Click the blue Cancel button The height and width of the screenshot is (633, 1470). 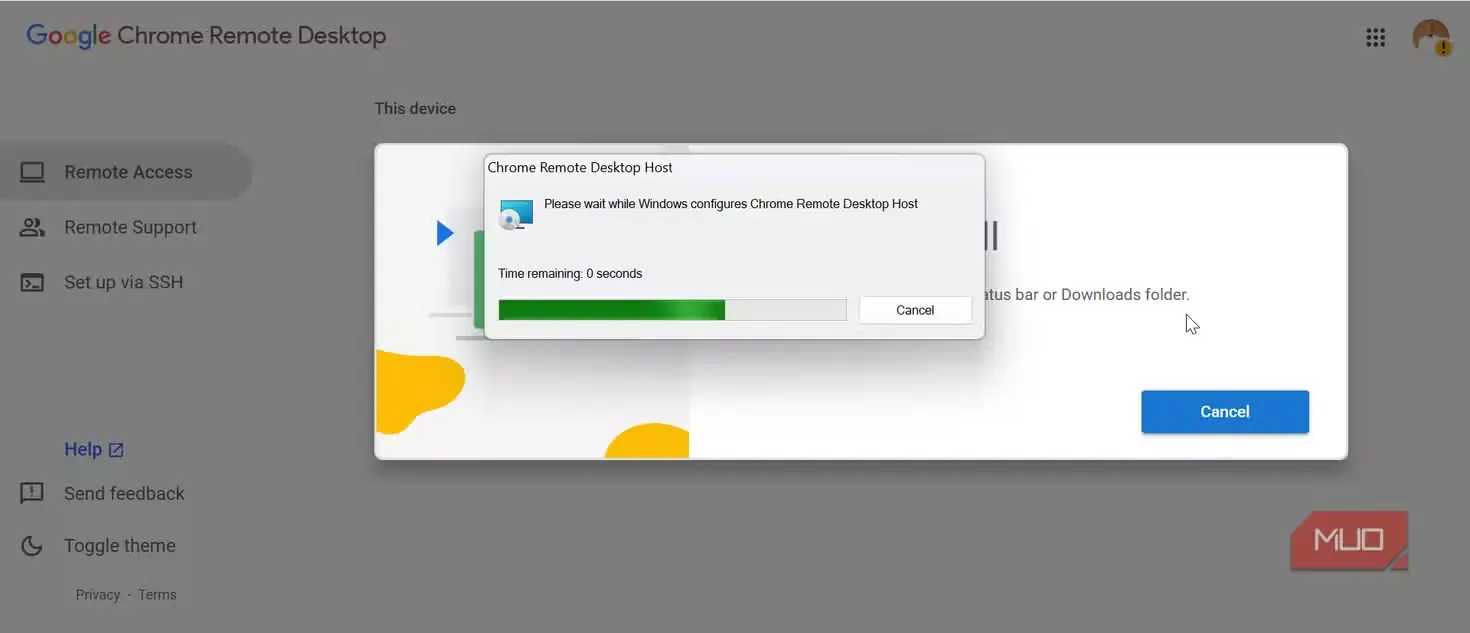click(x=1225, y=412)
